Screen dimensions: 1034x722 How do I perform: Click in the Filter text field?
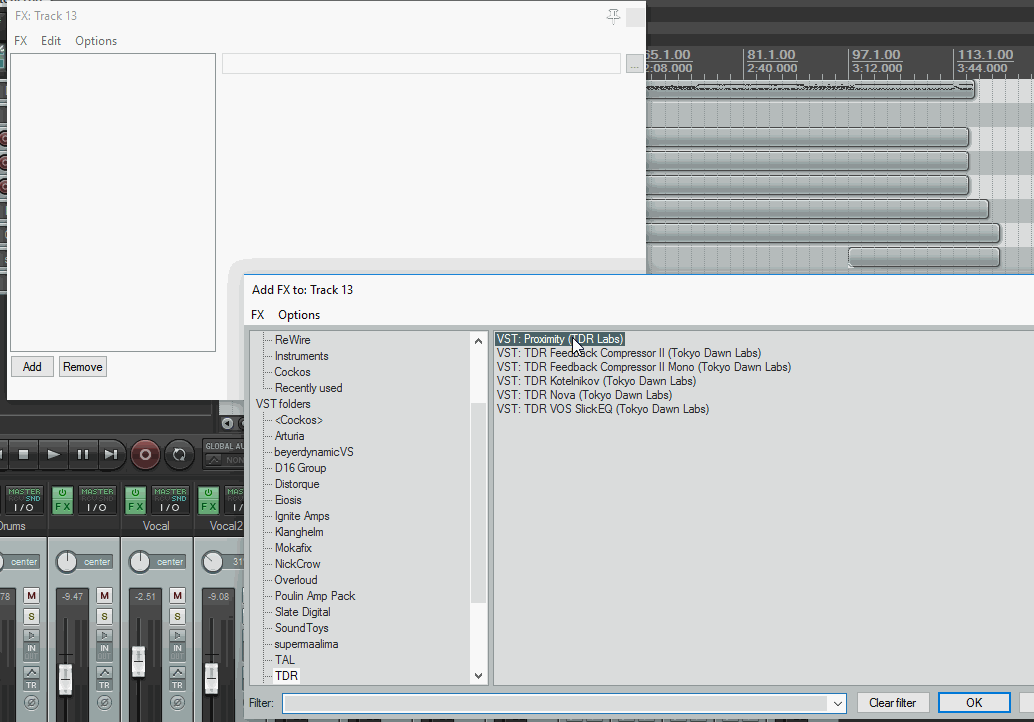pos(555,703)
